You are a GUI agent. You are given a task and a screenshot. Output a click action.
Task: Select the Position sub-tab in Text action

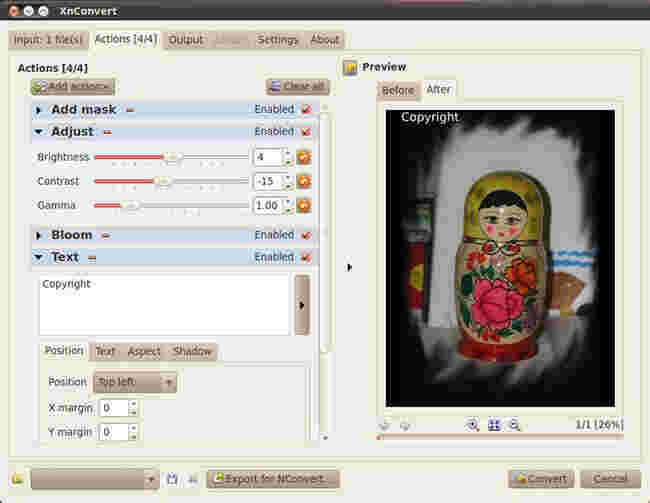(x=64, y=351)
